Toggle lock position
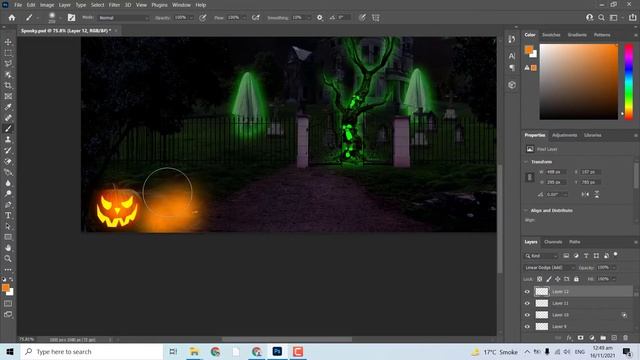640x360 pixels. click(x=558, y=279)
